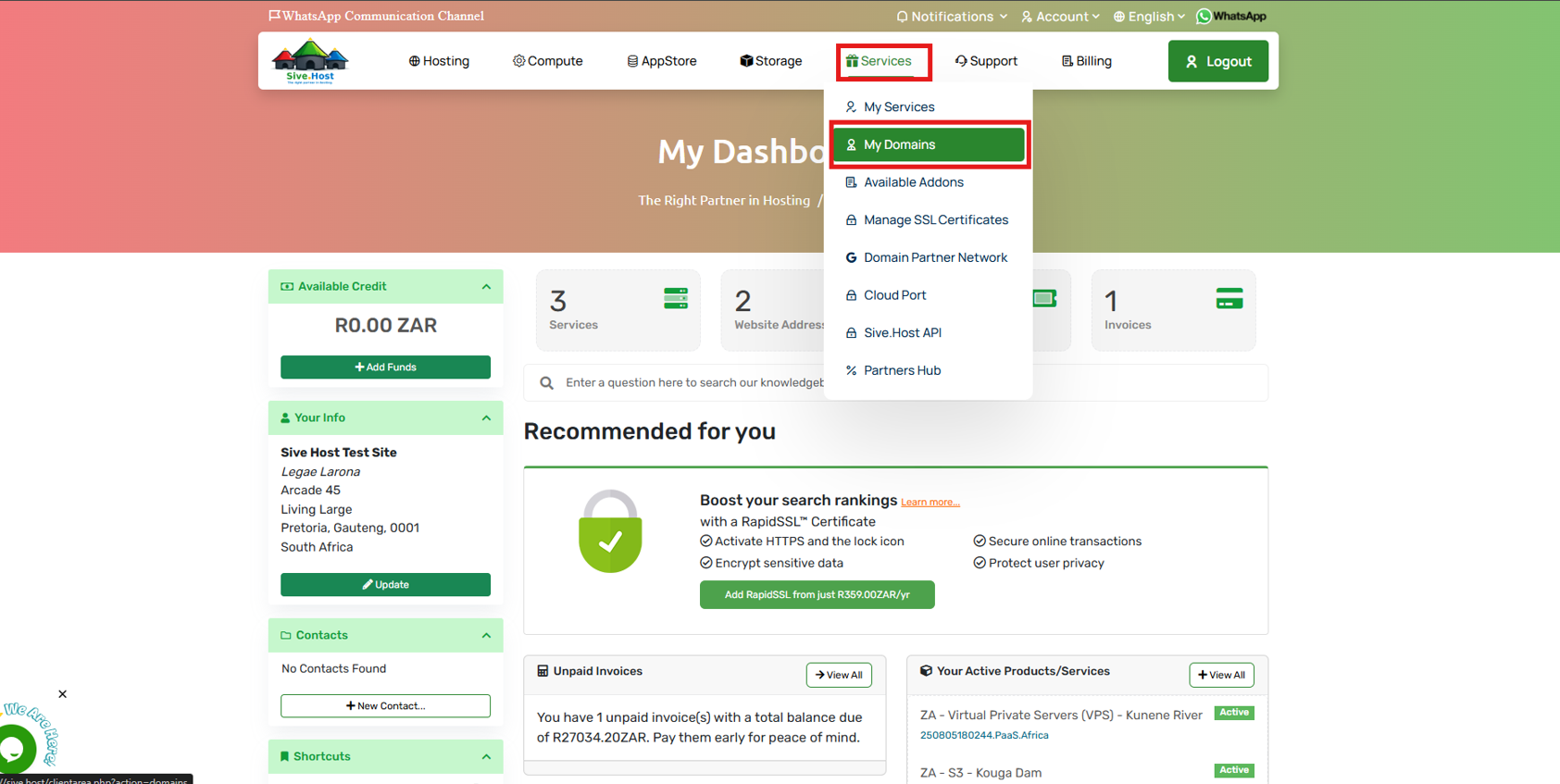The image size is (1560, 784).
Task: Click the Shortcuts bookmark icon
Action: click(x=285, y=757)
